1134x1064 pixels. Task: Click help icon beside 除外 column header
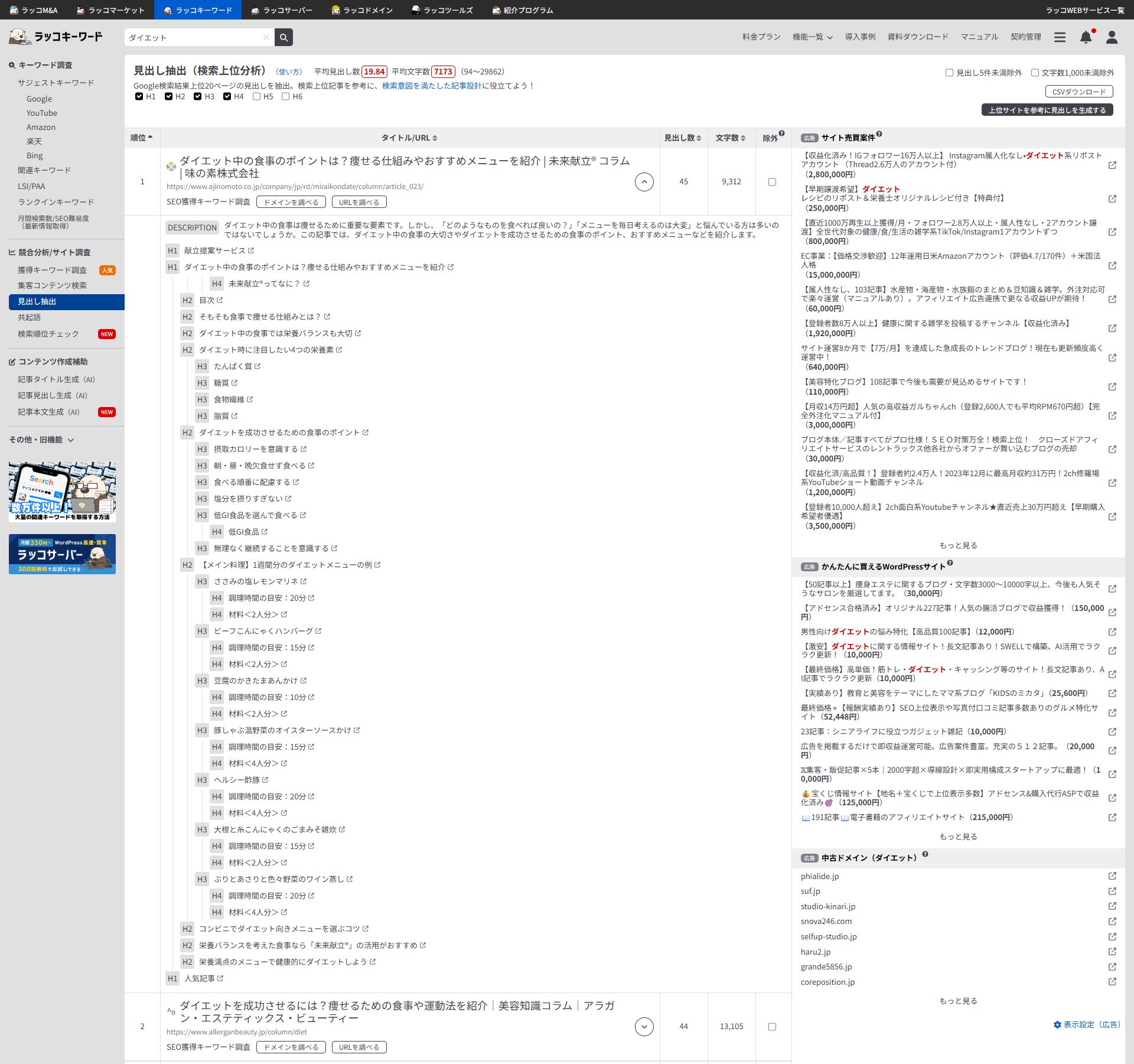pos(781,134)
